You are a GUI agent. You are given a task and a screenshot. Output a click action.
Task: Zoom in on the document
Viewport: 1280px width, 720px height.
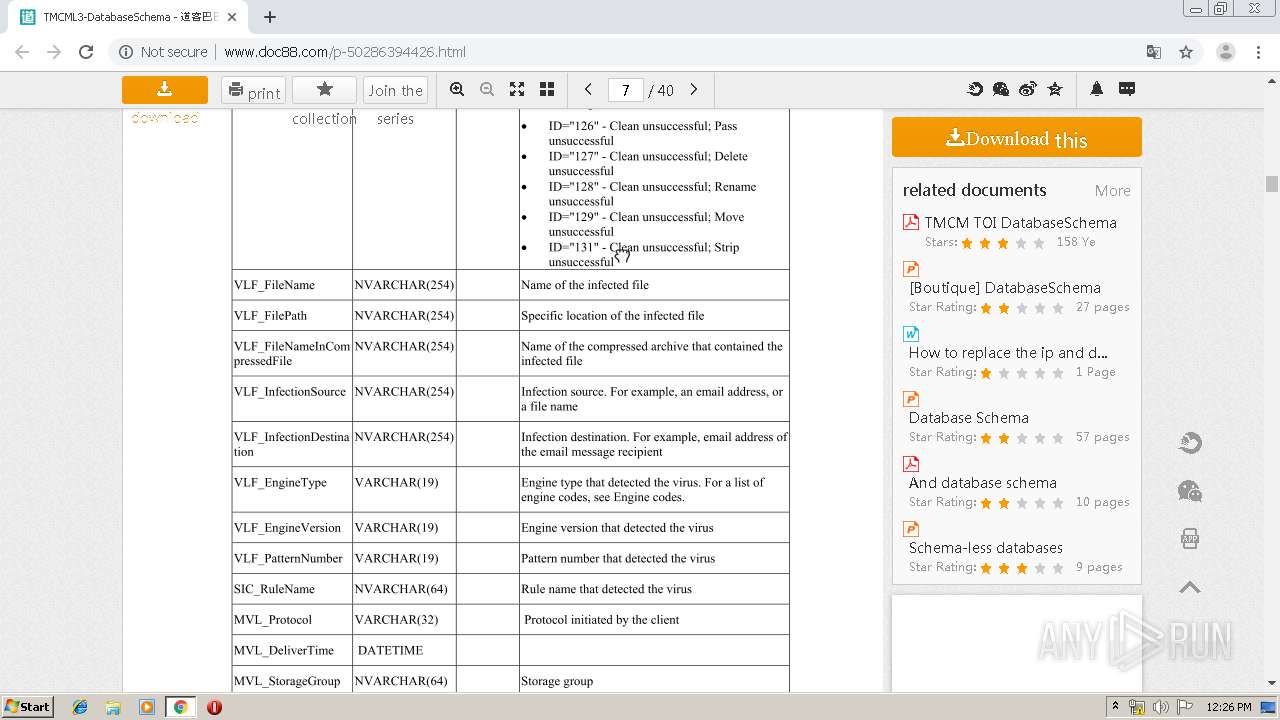click(x=457, y=89)
